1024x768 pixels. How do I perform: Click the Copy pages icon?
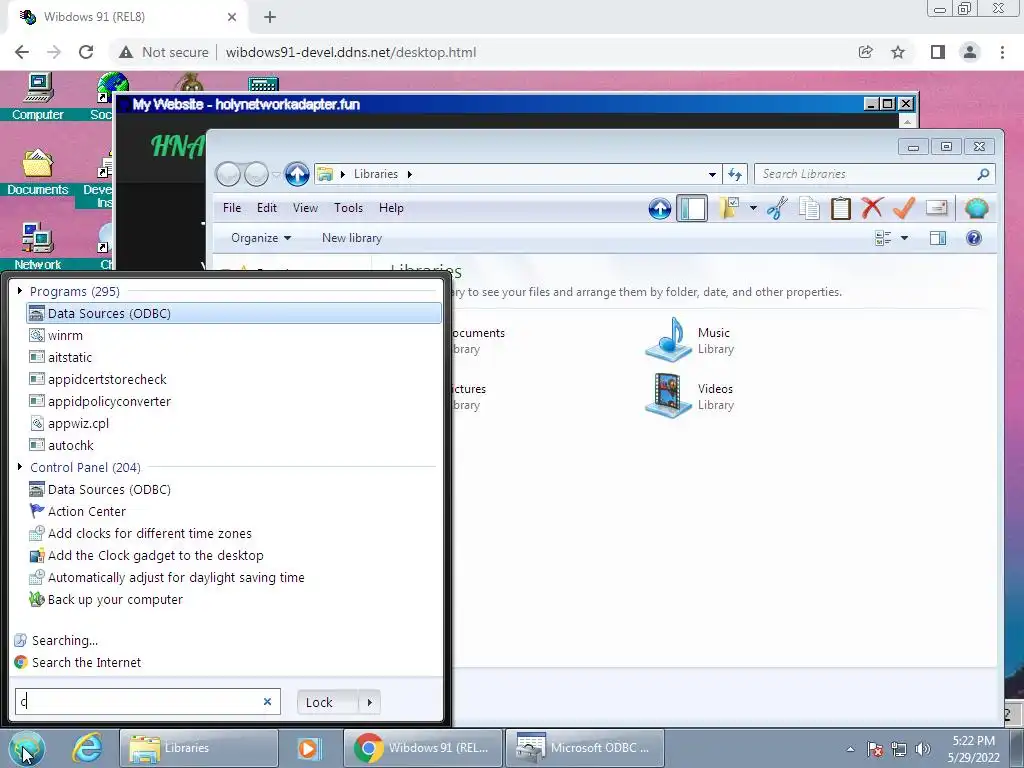[809, 208]
